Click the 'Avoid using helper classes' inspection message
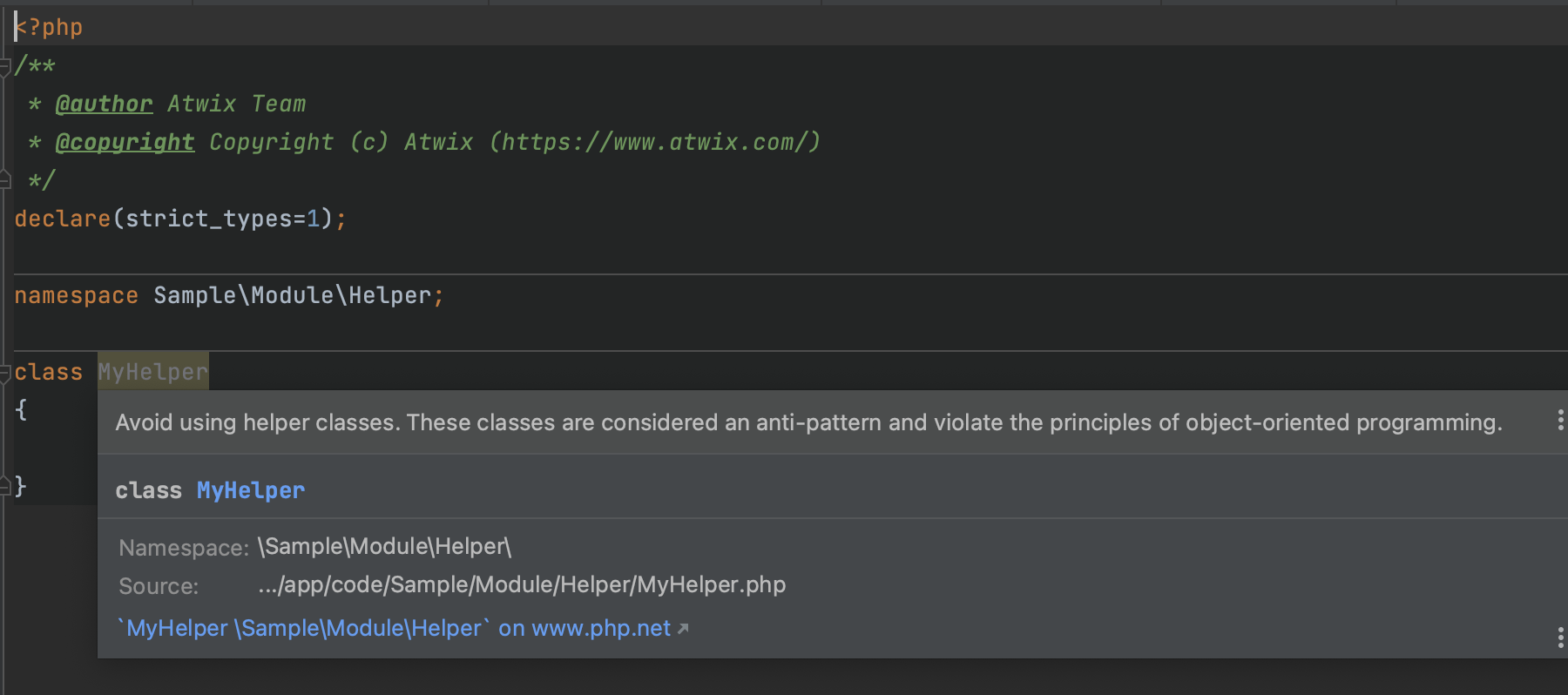The image size is (1568, 695). coord(809,422)
